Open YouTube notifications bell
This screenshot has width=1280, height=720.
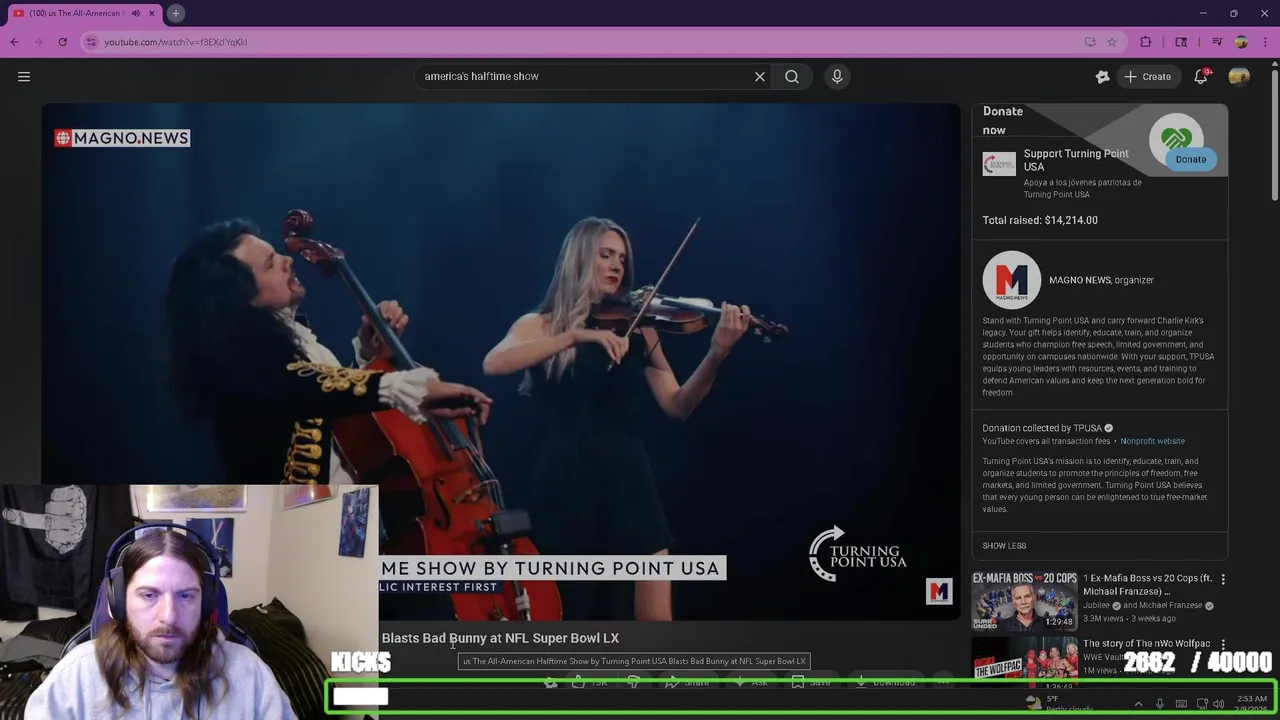tap(1201, 77)
